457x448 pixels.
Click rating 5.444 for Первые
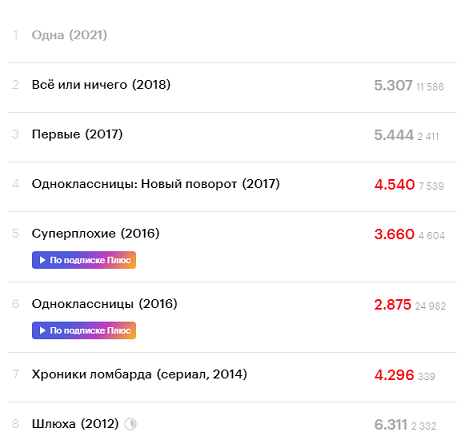tap(394, 135)
